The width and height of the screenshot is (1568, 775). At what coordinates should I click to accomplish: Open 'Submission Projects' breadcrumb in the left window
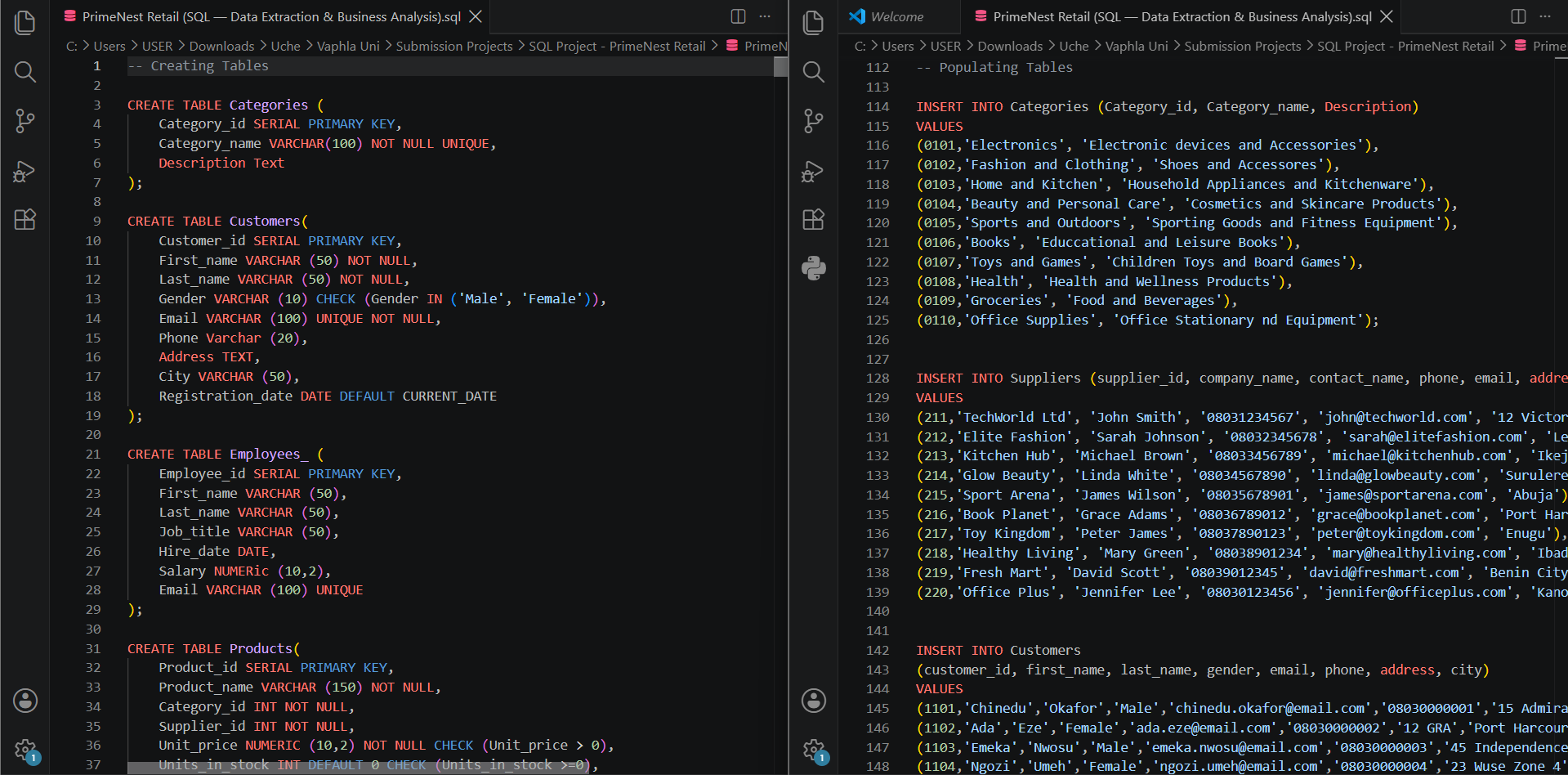[x=454, y=47]
